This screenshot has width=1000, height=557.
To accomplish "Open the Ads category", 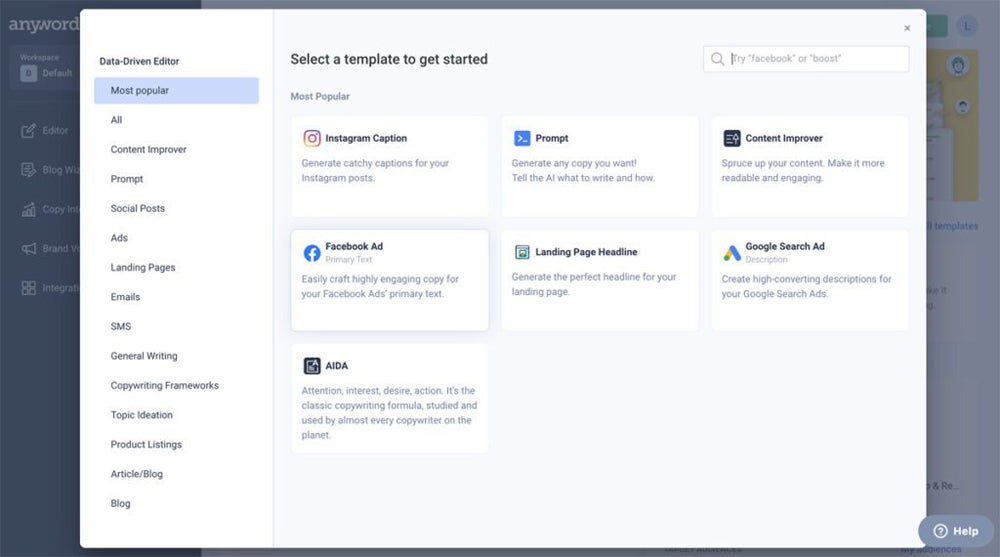I will (119, 238).
